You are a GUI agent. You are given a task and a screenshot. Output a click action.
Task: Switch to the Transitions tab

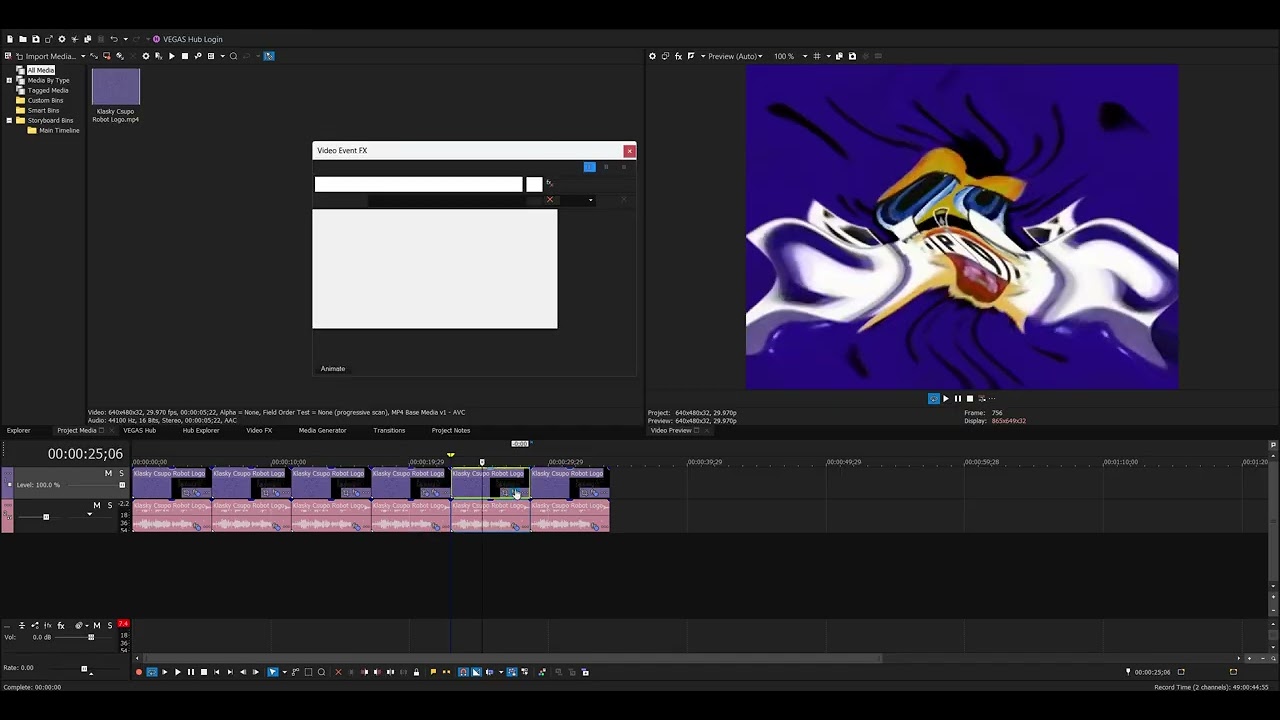pos(389,431)
